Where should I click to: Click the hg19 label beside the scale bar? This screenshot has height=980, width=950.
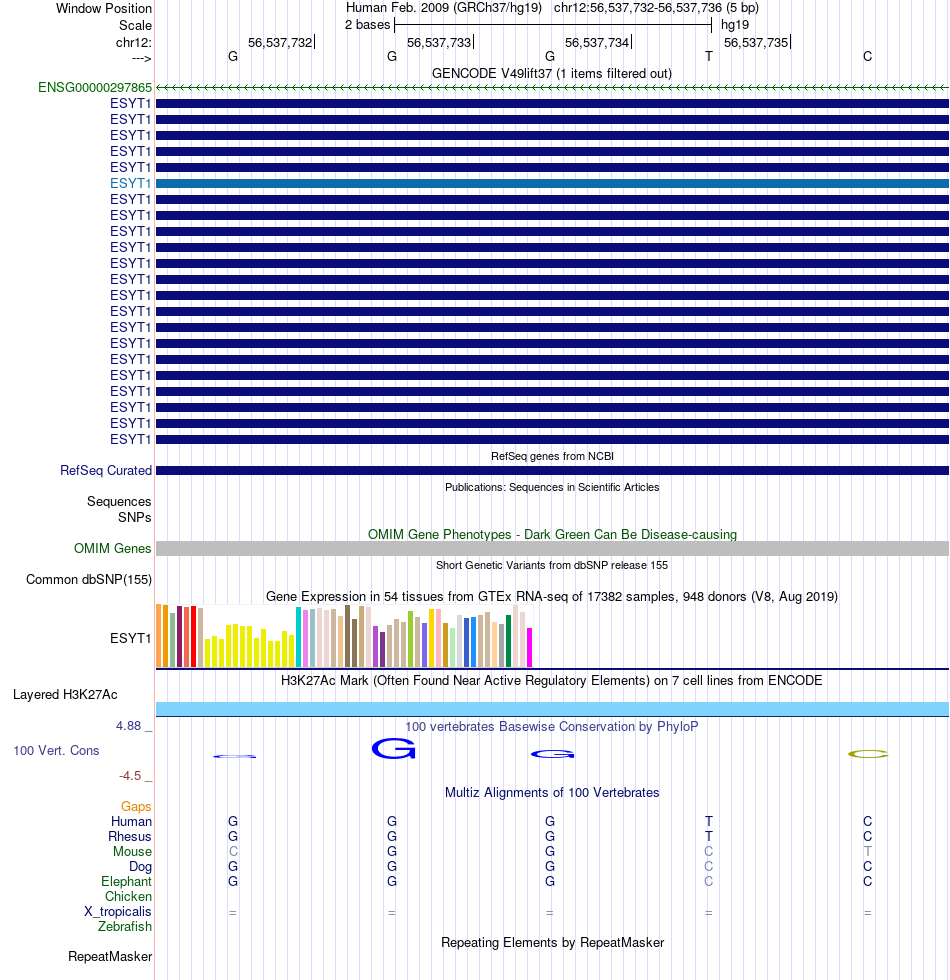click(x=735, y=25)
